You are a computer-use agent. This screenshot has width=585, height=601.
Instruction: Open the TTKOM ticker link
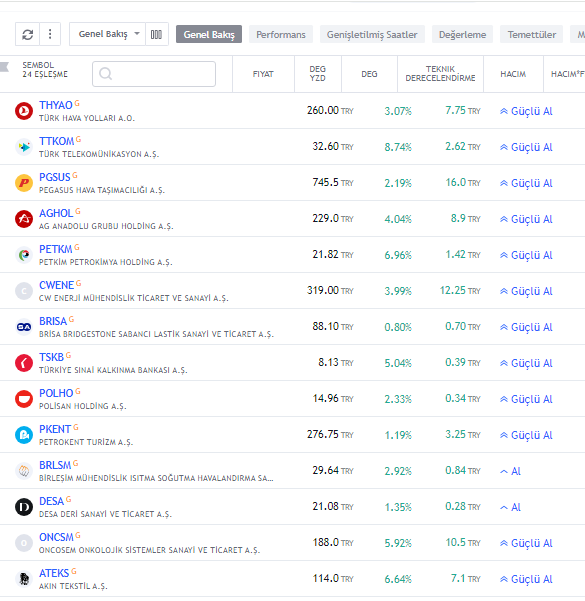coord(56,141)
